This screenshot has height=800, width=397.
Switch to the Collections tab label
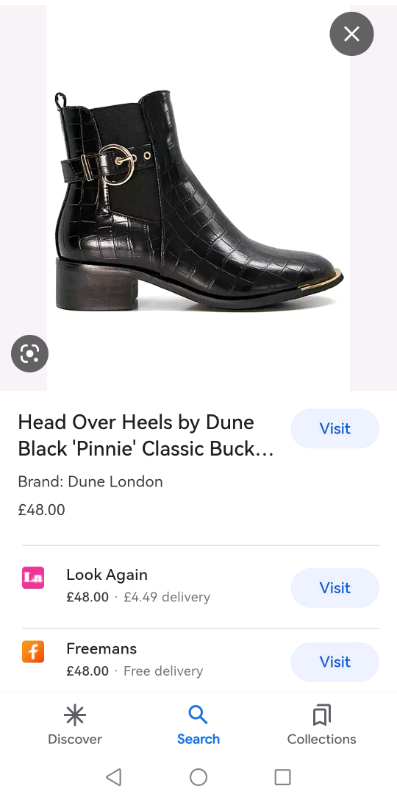(x=321, y=739)
